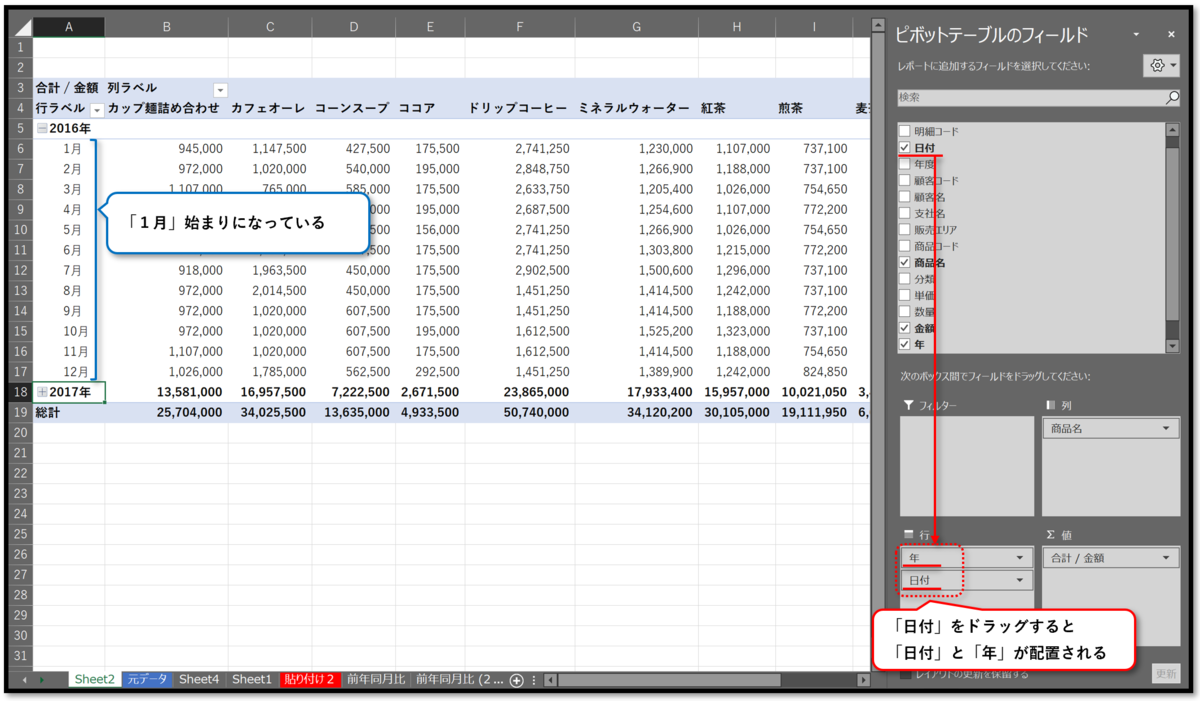The image size is (1200, 701).
Task: Expand the 2017年 group with plus icon
Action: click(41, 392)
